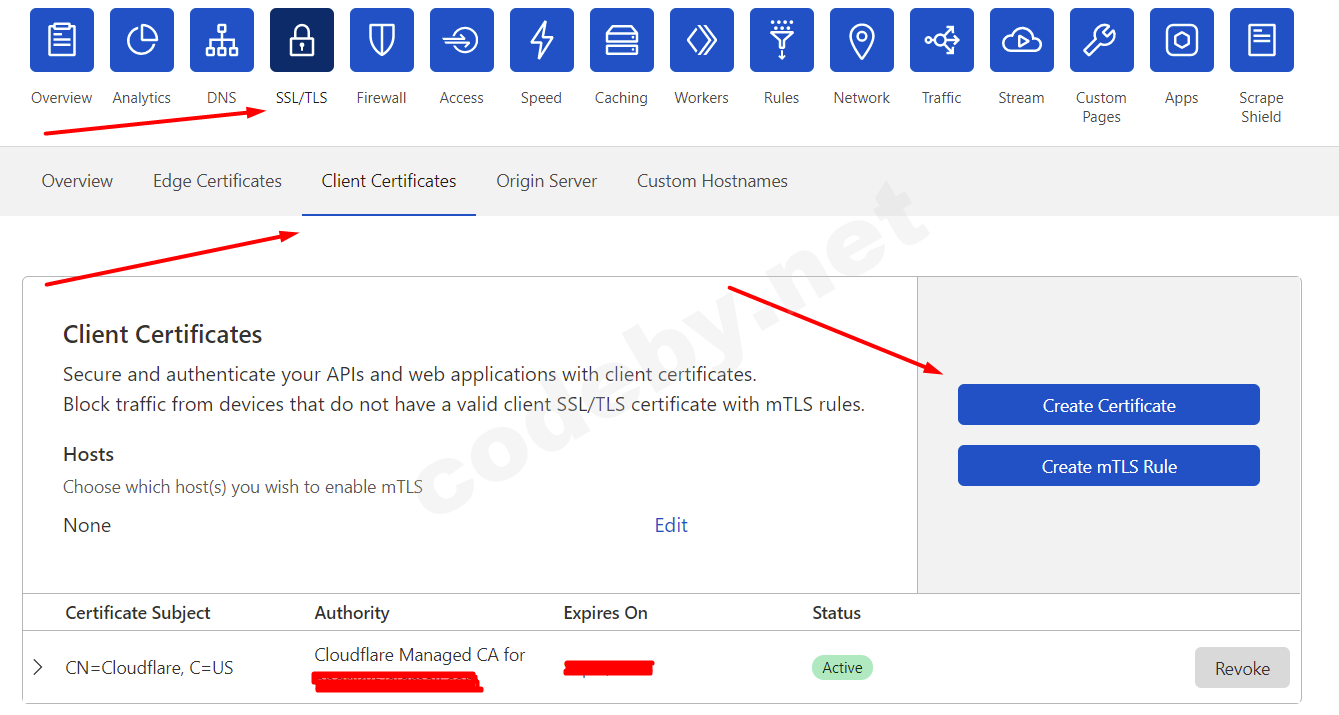1339x715 pixels.
Task: Switch to the Custom Hostnames tab
Action: (712, 181)
